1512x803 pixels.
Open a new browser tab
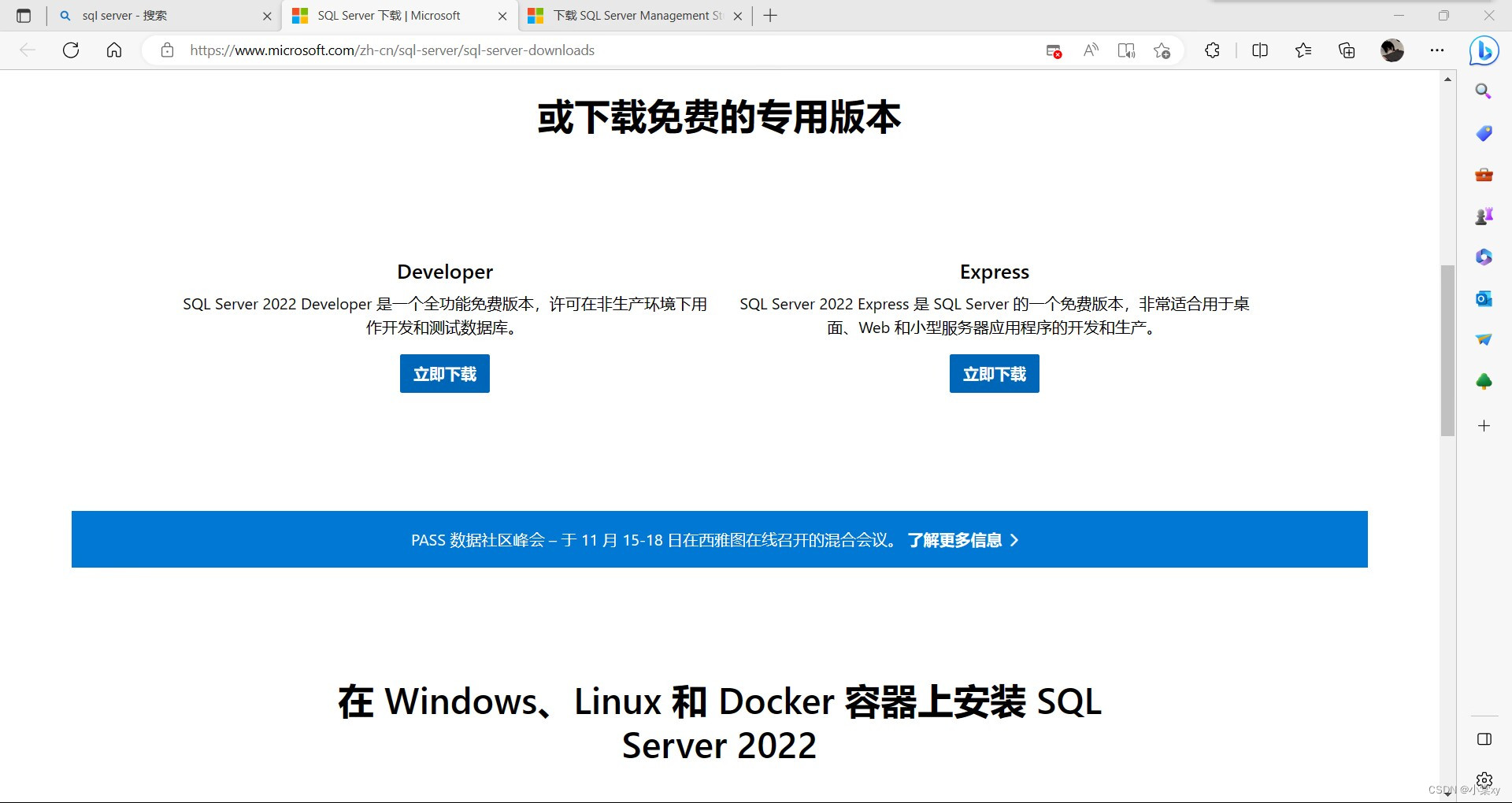tap(770, 16)
